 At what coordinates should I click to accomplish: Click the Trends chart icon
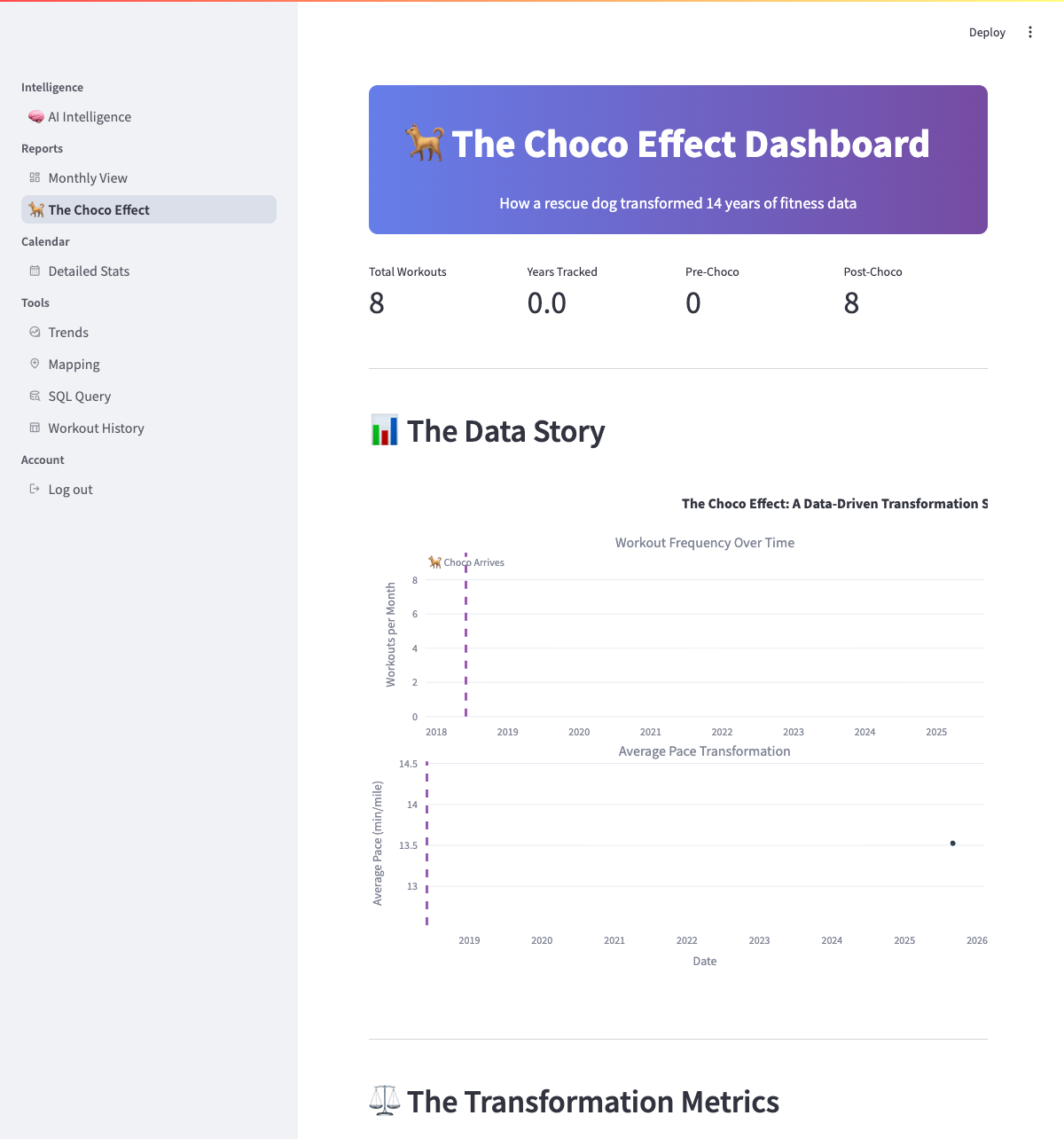click(x=35, y=332)
